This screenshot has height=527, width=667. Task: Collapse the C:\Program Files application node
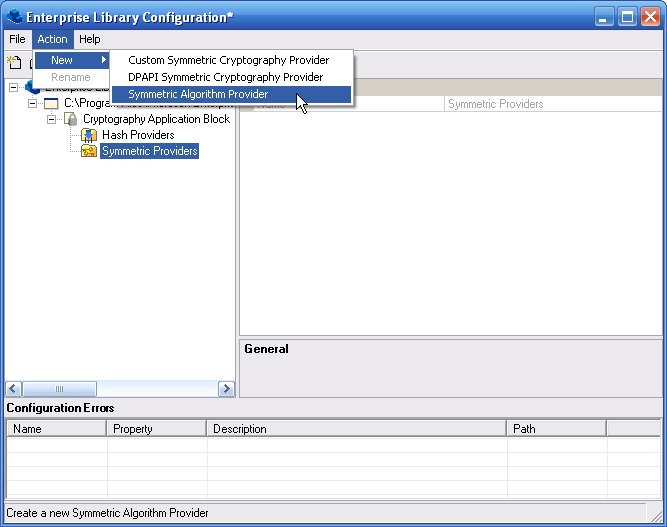[x=32, y=103]
